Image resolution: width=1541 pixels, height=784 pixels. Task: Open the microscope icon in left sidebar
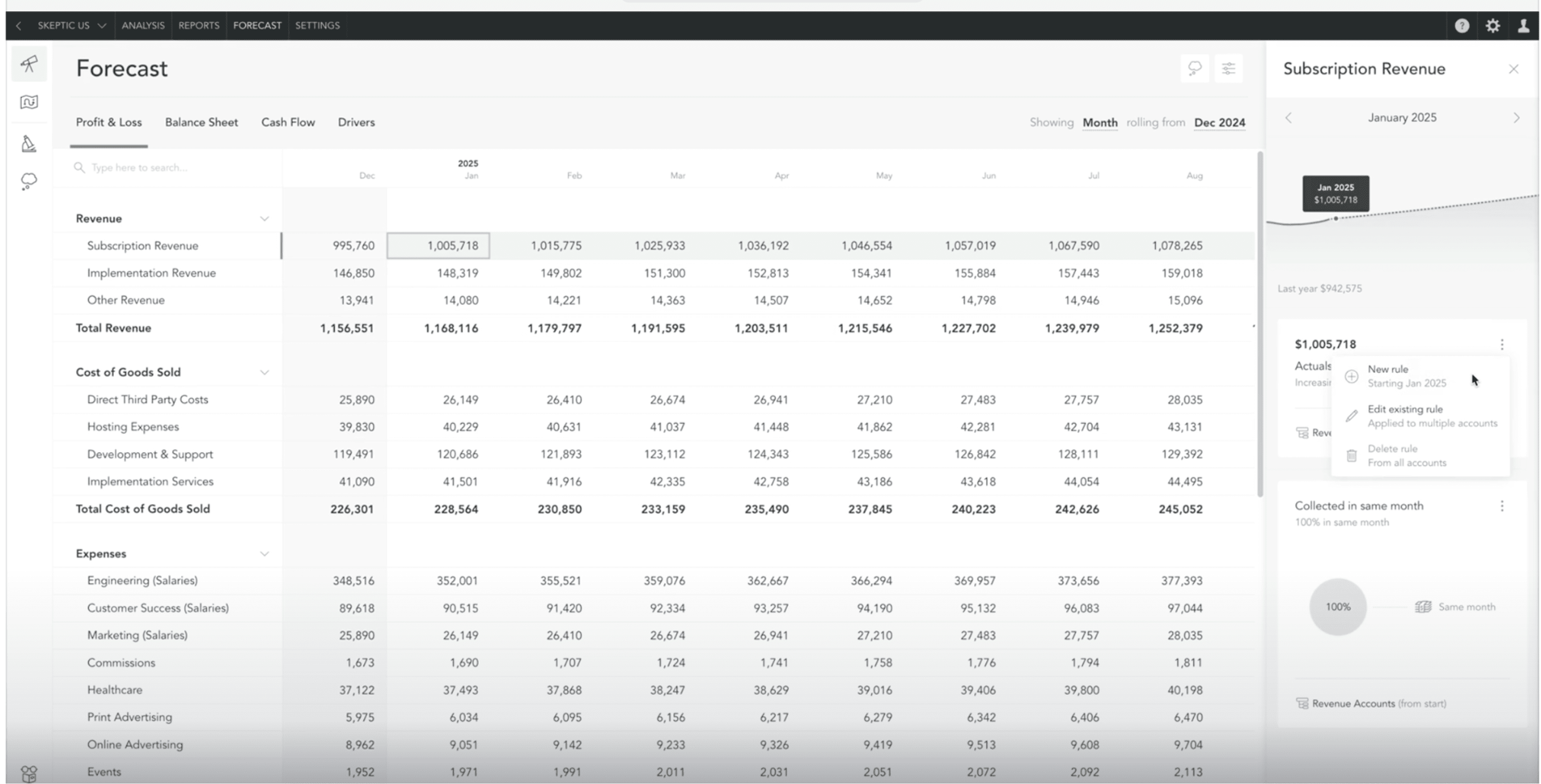coord(29,144)
